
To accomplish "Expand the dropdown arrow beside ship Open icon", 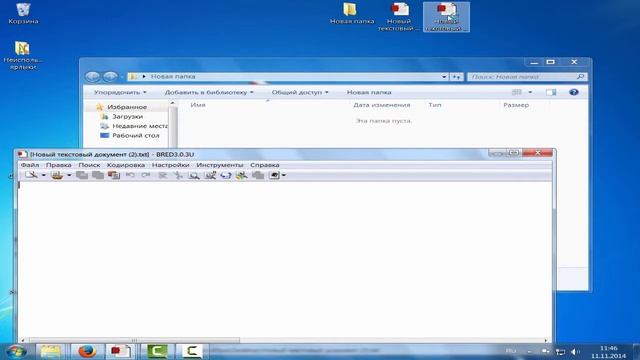I will point(69,175).
